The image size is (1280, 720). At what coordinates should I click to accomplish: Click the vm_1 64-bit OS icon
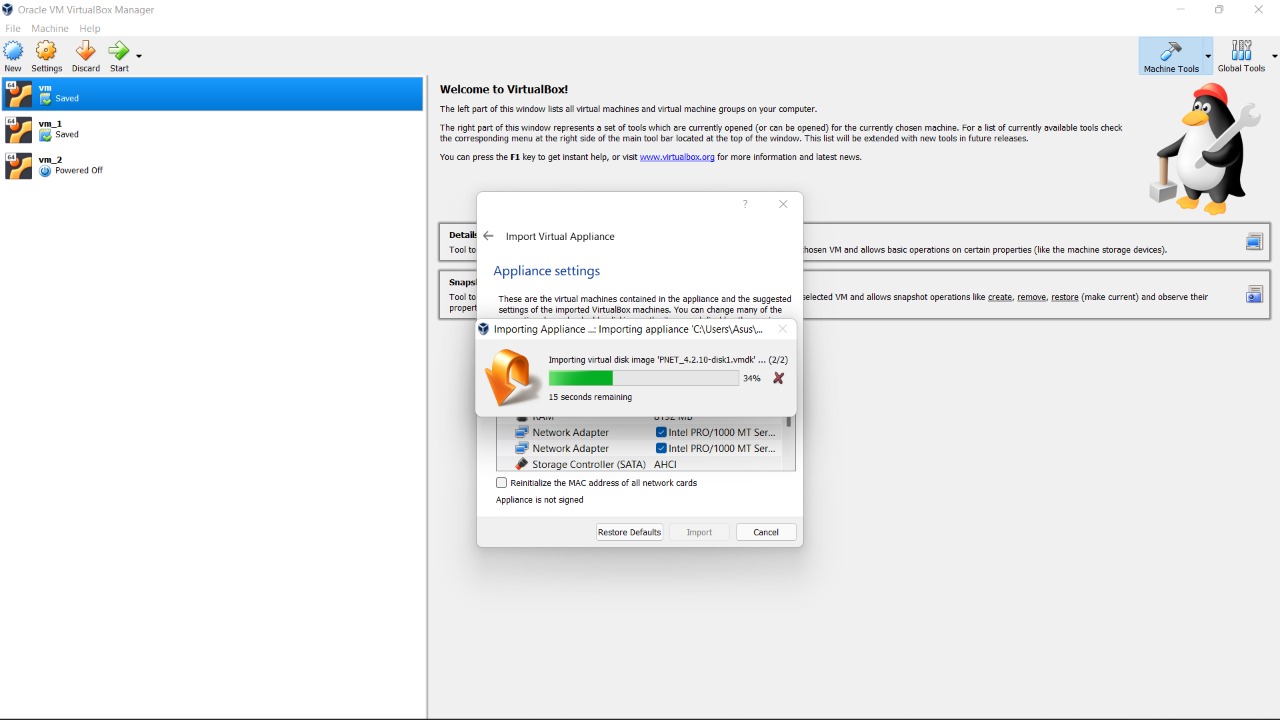pos(19,130)
